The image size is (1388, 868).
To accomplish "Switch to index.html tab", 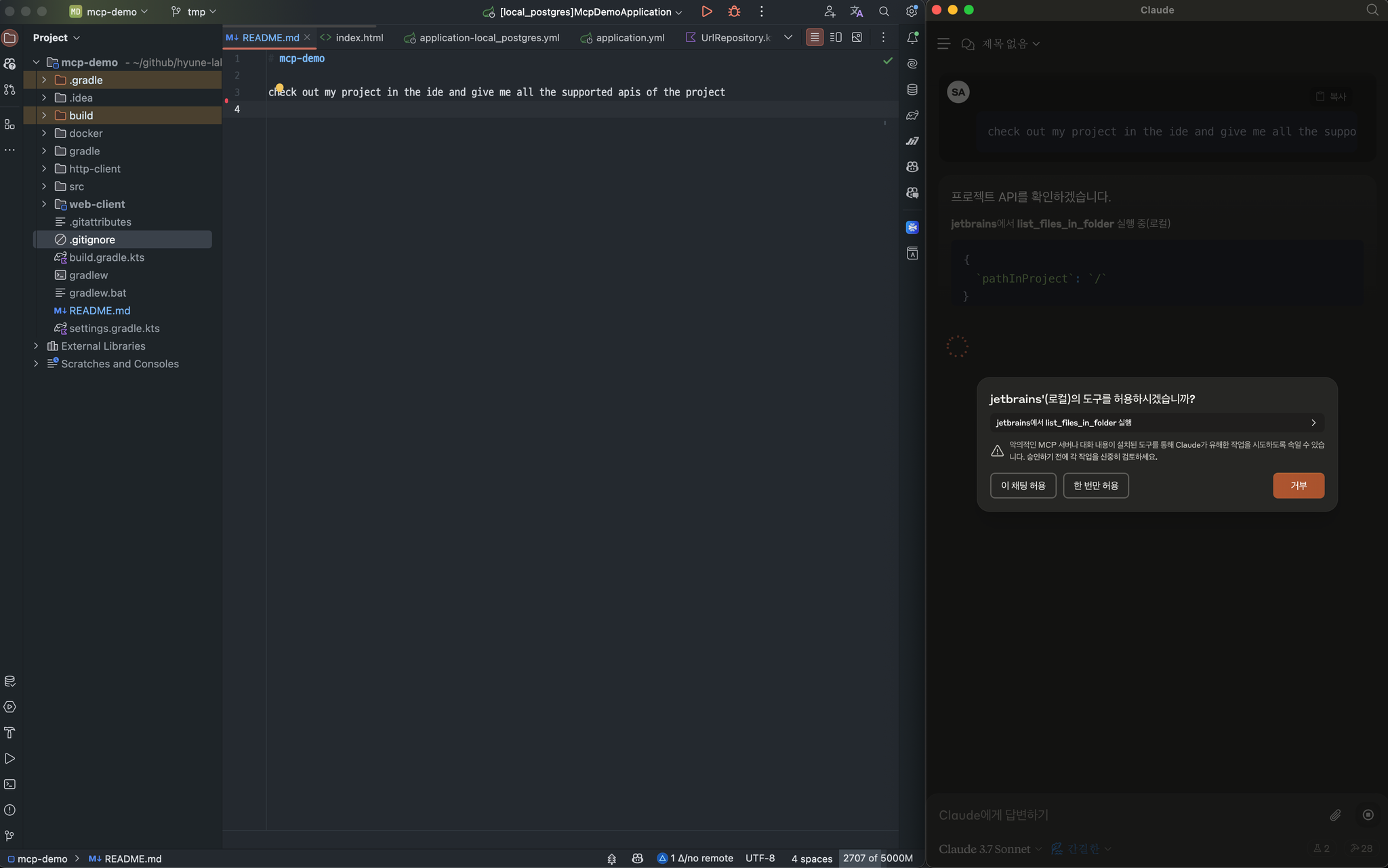I will [x=352, y=38].
